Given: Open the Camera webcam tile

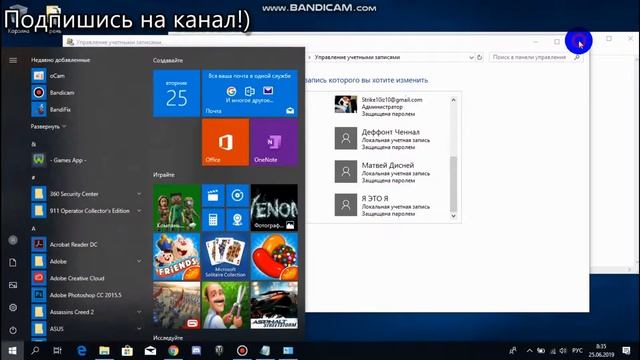Looking at the screenshot, I should (238, 220).
